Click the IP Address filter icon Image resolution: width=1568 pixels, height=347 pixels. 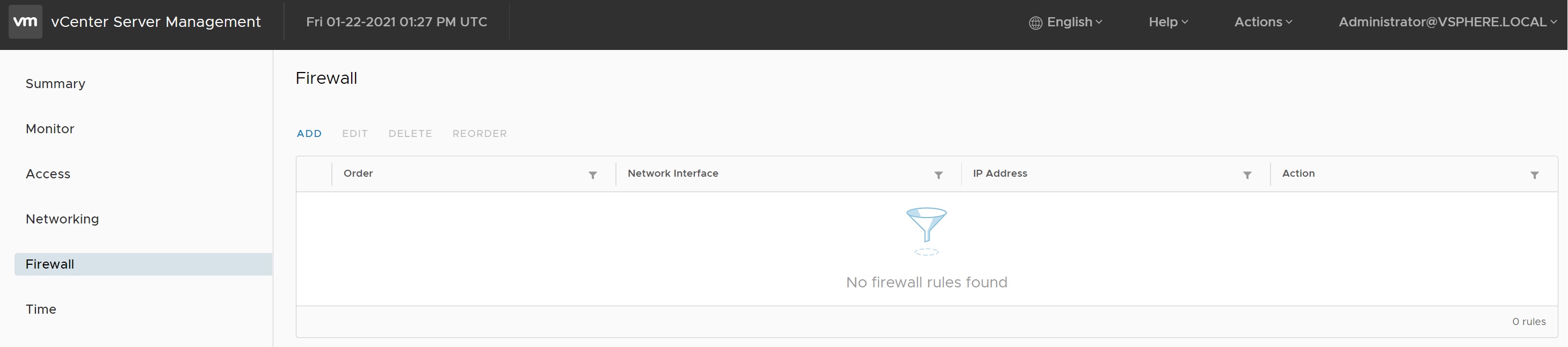pyautogui.click(x=1246, y=175)
